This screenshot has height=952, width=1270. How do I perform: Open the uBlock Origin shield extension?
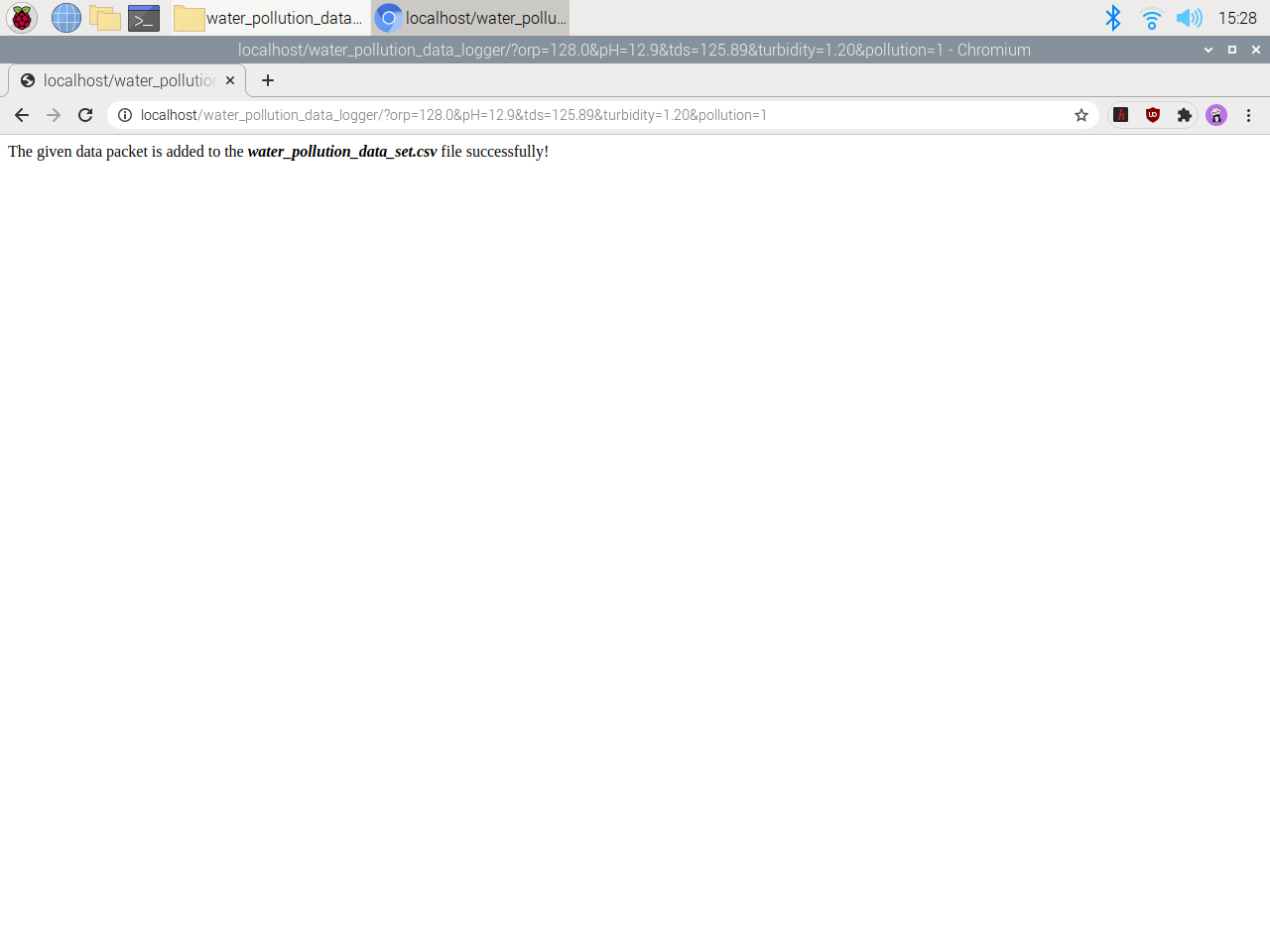(1152, 115)
